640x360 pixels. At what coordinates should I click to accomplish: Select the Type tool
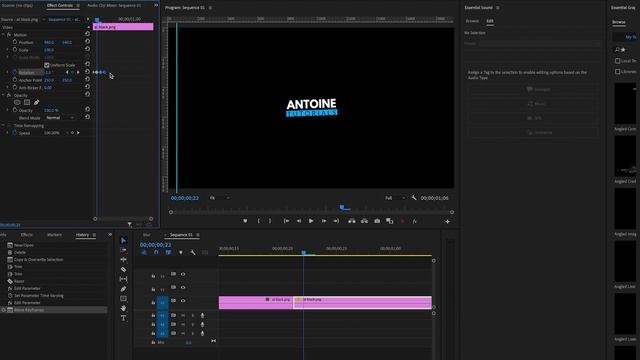123,318
